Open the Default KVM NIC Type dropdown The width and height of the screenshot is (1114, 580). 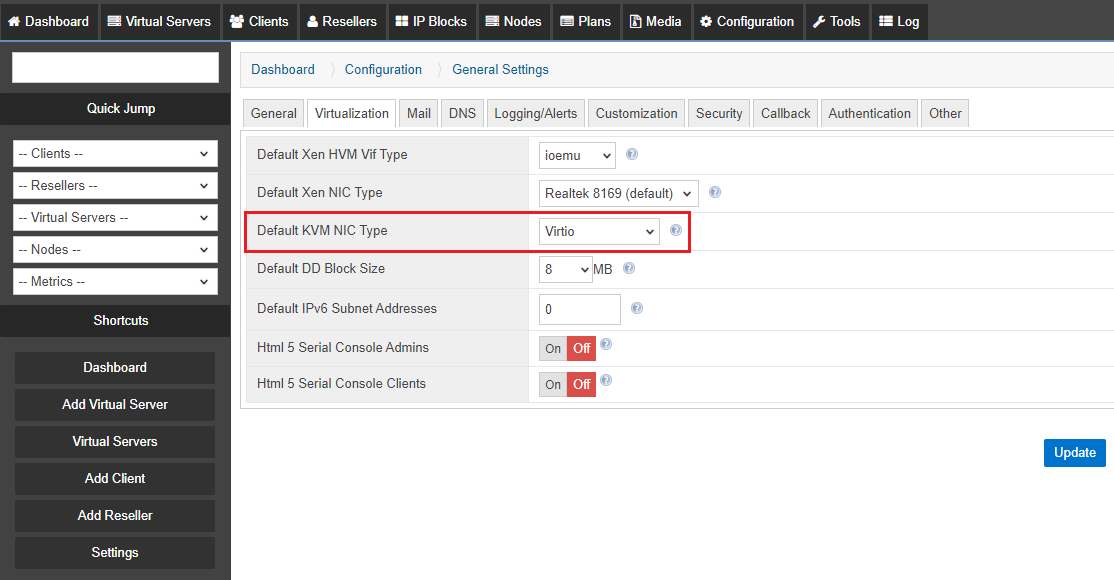tap(599, 232)
